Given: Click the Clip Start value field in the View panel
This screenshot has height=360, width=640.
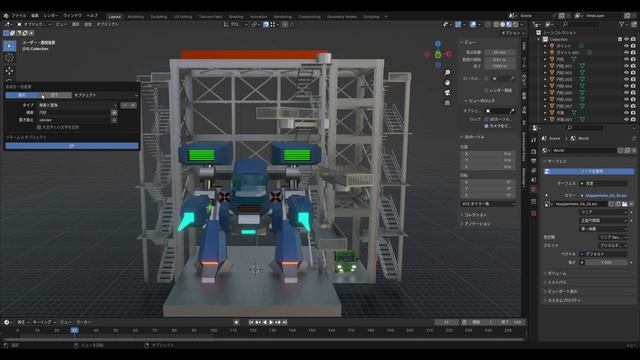Looking at the screenshot, I should point(500,60).
